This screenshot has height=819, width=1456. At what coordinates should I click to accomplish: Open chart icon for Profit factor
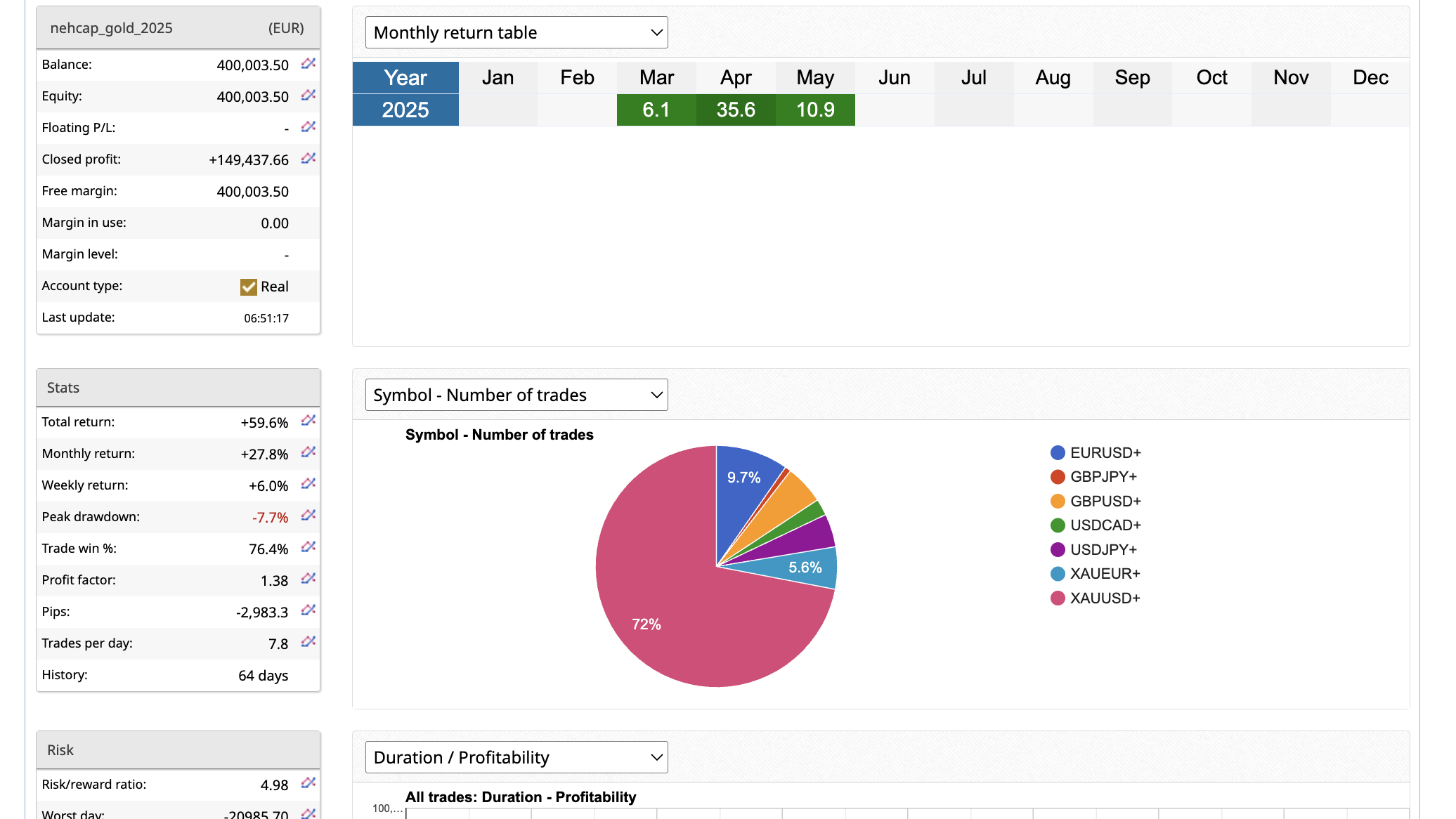click(x=308, y=579)
